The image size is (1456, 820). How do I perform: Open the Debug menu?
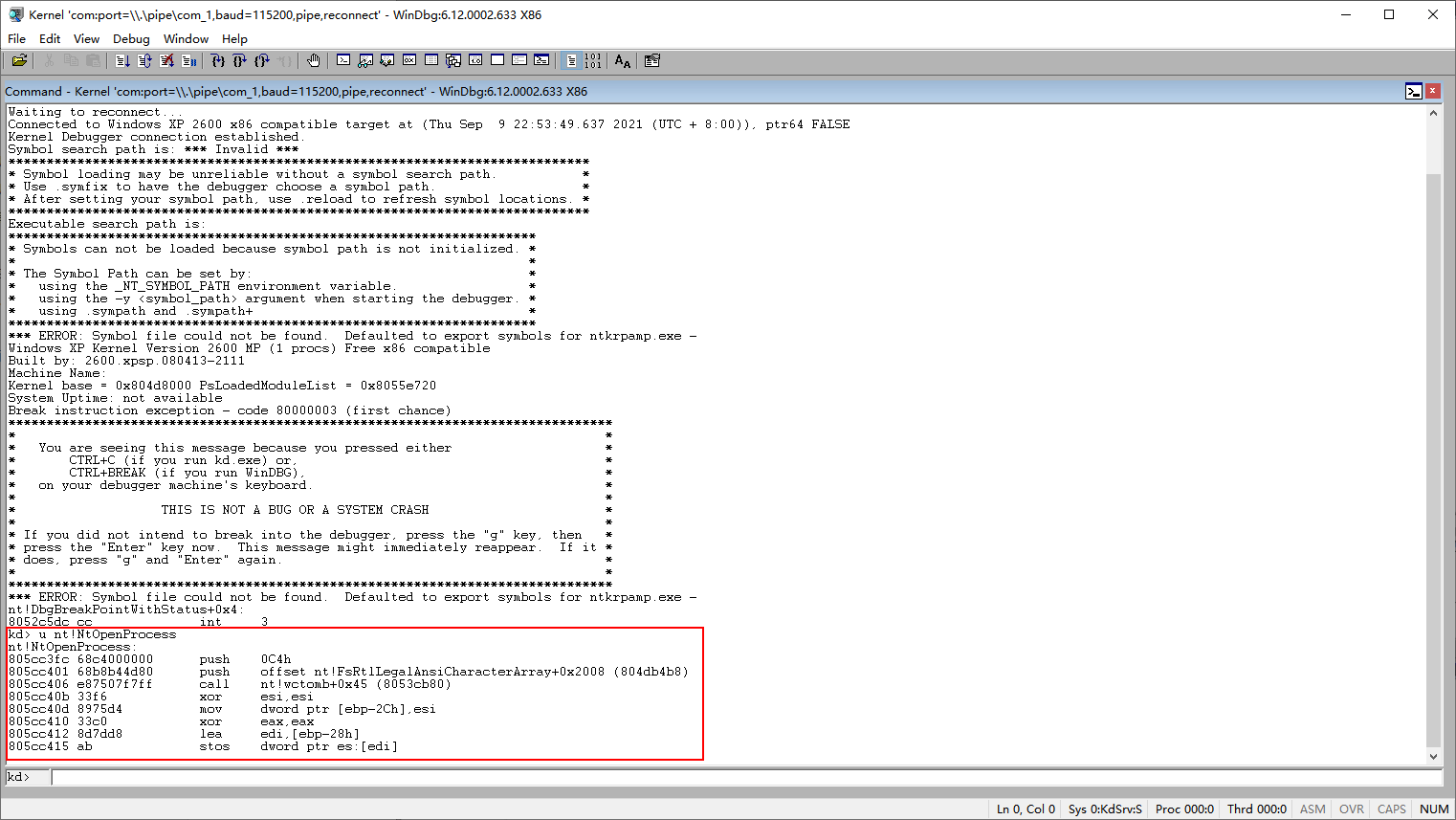[x=131, y=39]
